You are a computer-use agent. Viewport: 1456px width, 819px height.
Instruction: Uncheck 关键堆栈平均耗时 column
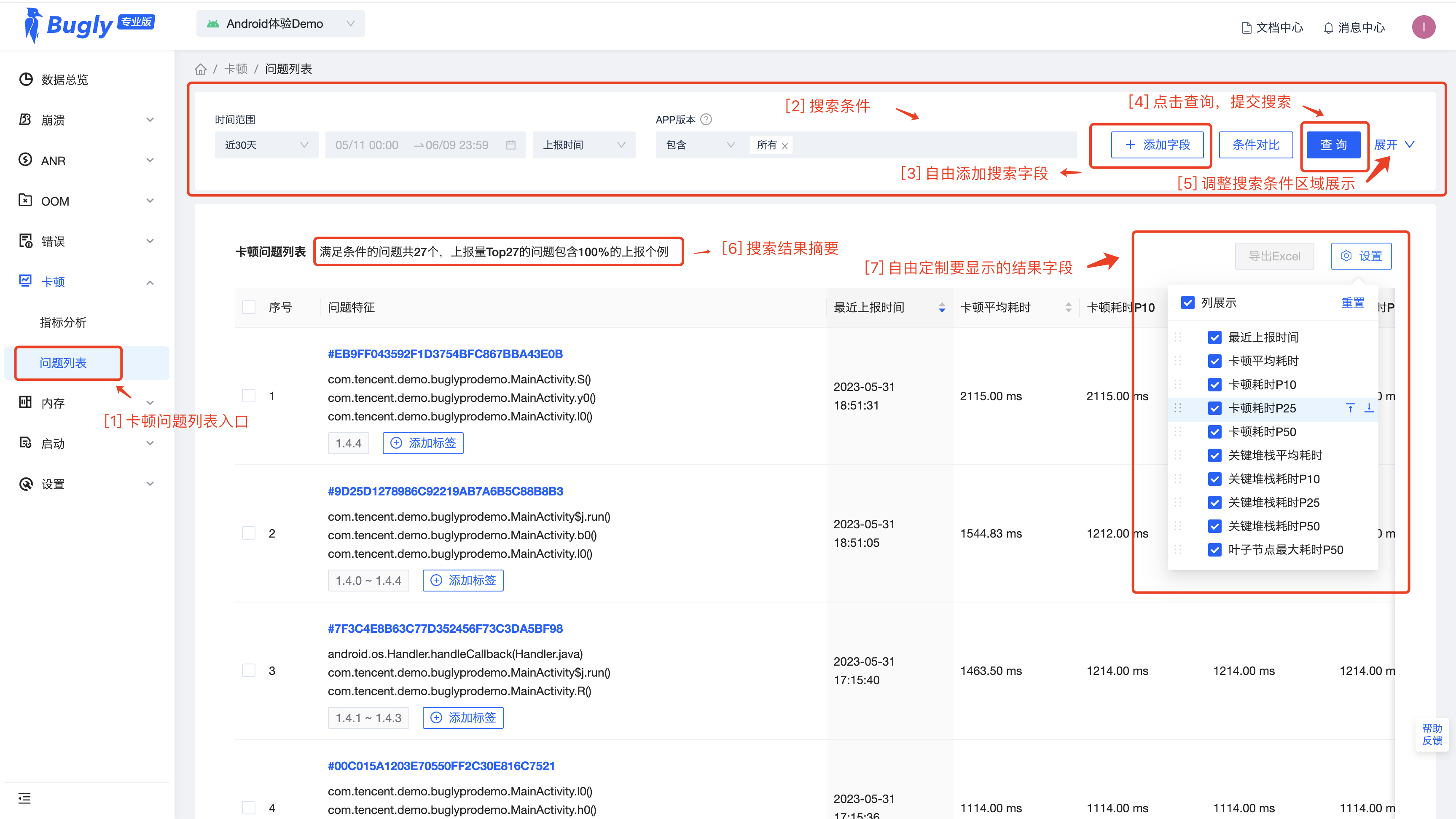pos(1214,455)
